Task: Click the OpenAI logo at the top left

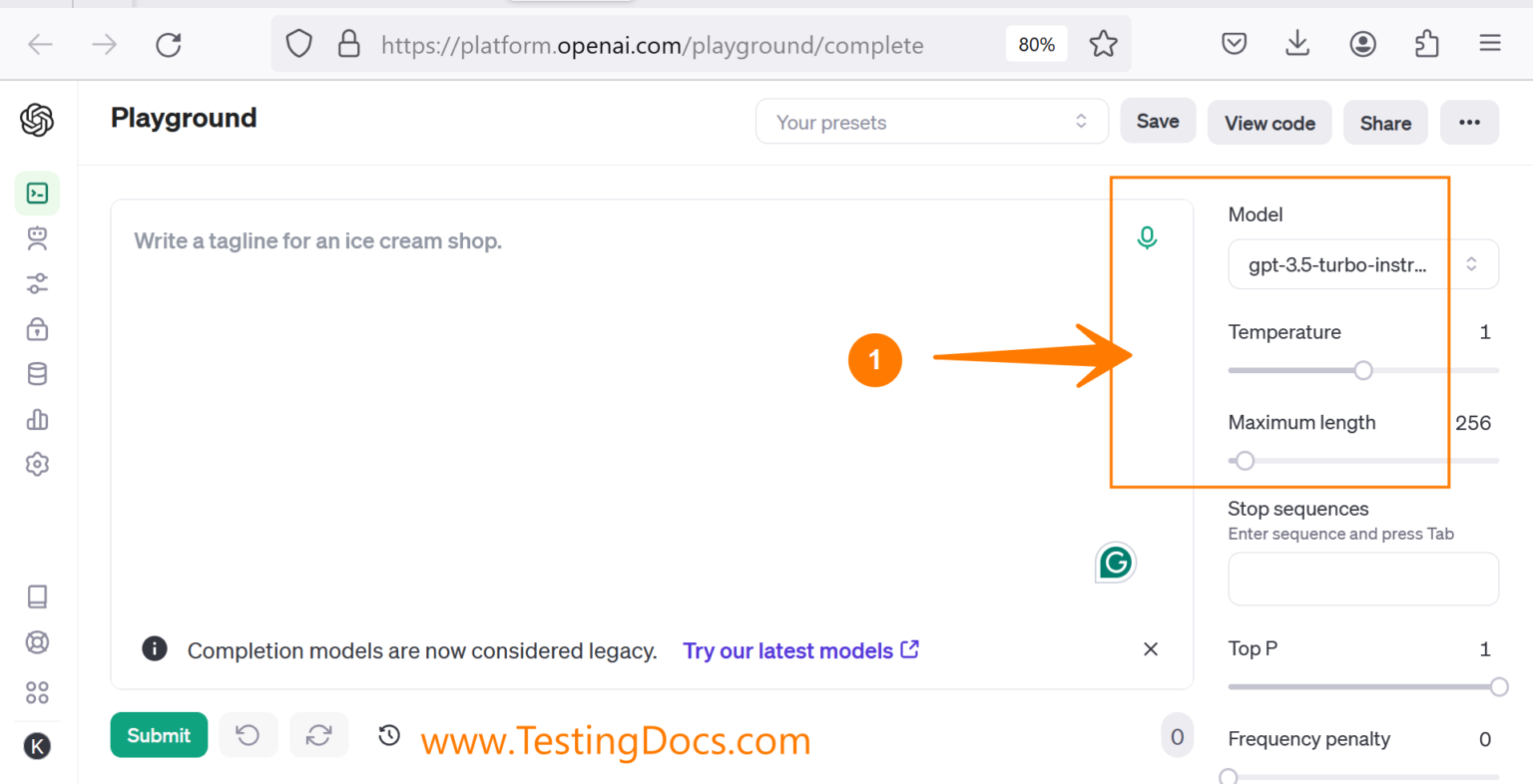Action: (x=37, y=119)
